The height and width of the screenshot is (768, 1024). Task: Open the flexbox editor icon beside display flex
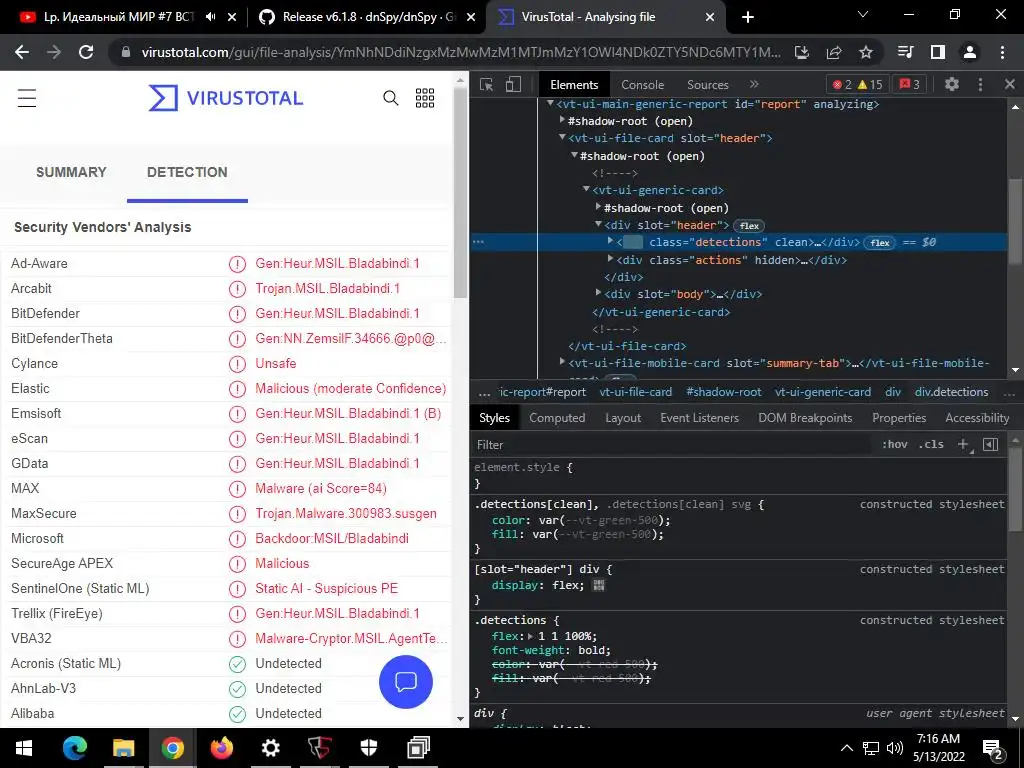(598, 585)
